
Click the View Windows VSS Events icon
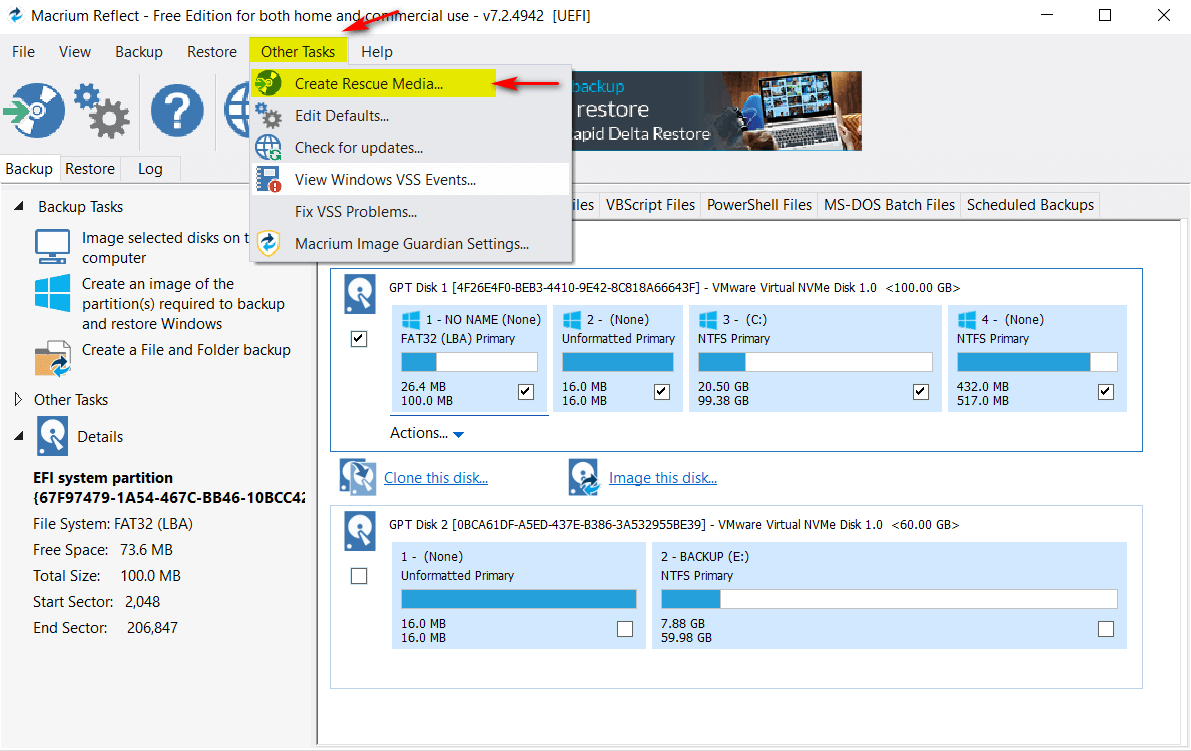(268, 179)
